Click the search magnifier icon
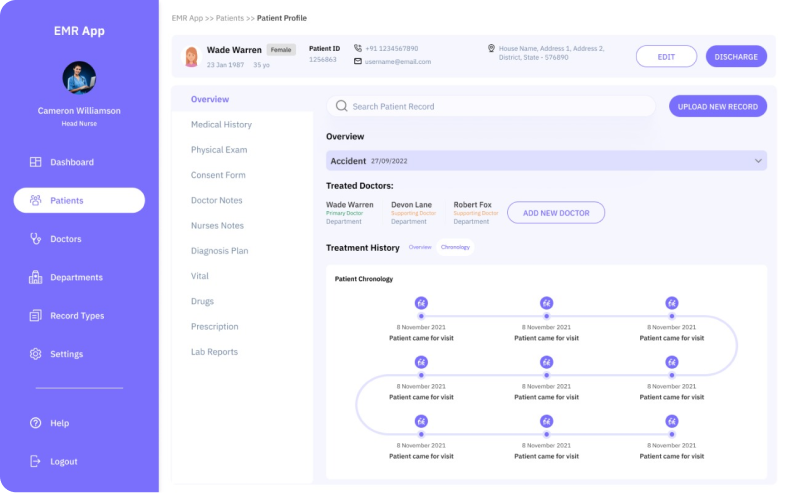This screenshot has height=493, width=788. pos(341,106)
